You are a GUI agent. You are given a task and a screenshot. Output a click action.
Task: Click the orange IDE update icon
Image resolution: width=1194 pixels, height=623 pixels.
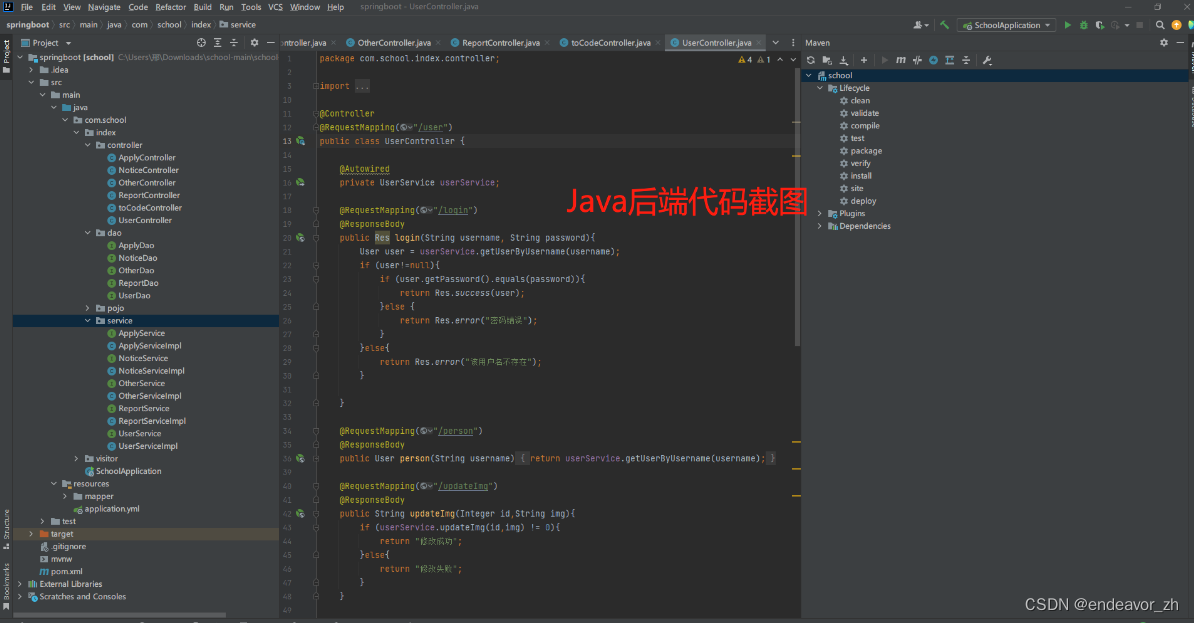(x=1176, y=25)
